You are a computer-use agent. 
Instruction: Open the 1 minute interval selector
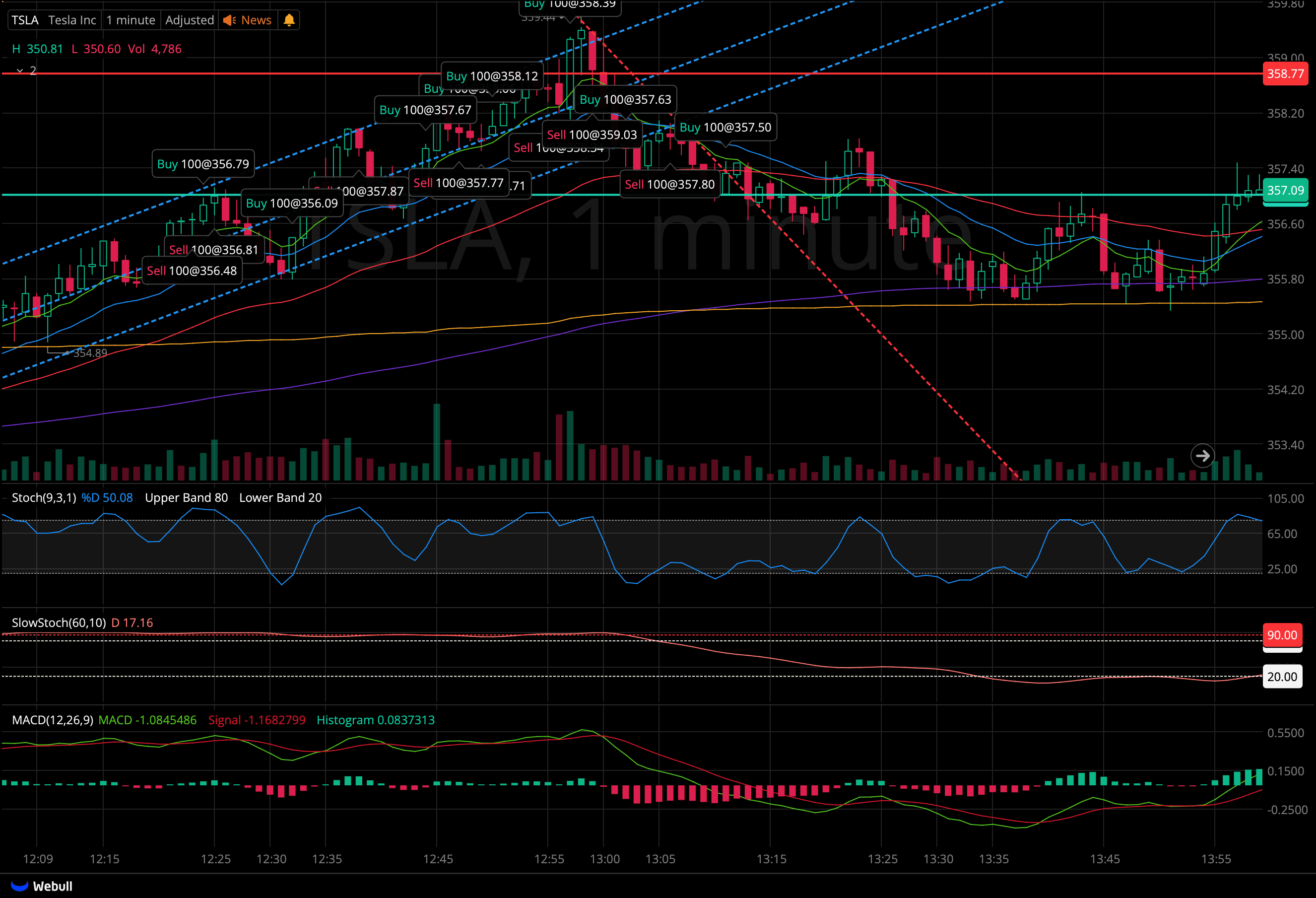coord(130,20)
